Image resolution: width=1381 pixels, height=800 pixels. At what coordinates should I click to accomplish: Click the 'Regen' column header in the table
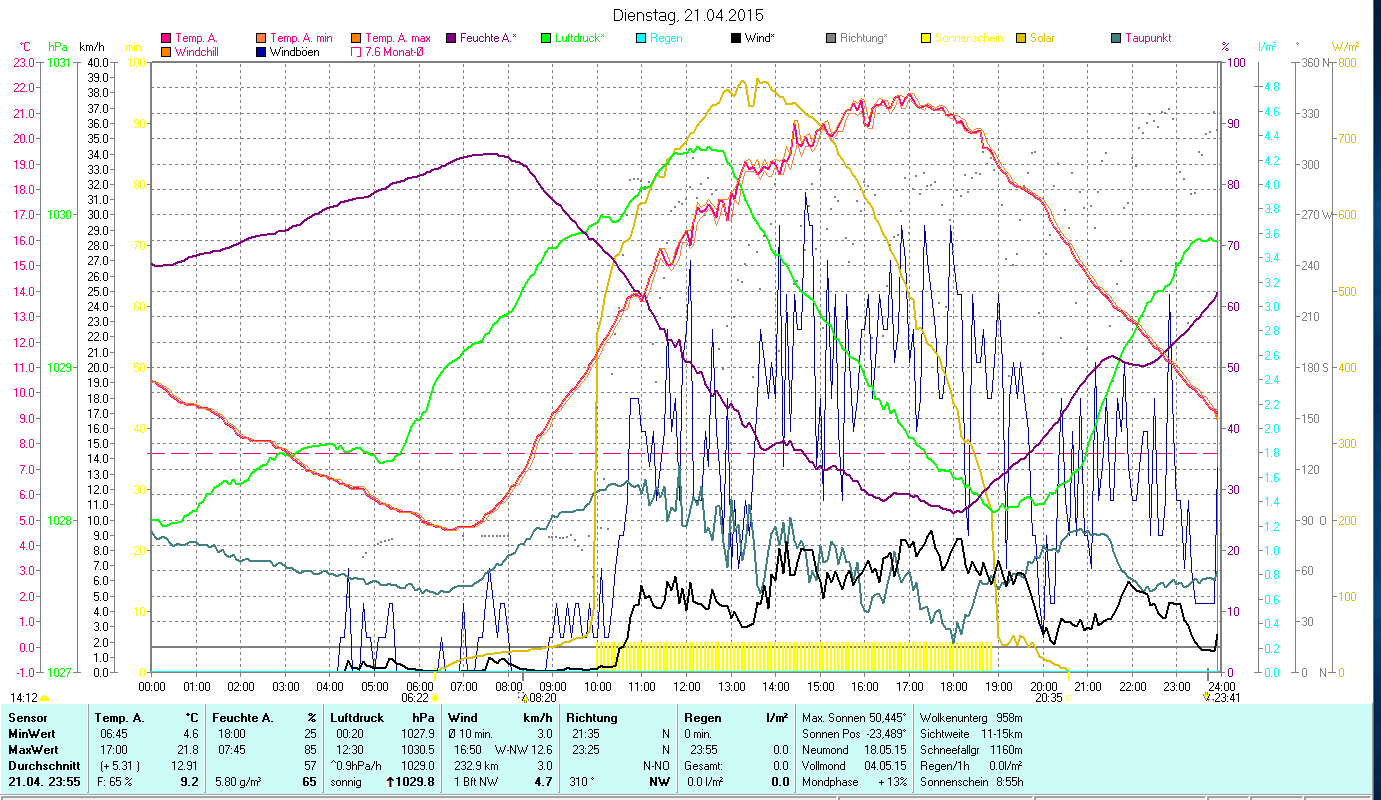pos(703,717)
